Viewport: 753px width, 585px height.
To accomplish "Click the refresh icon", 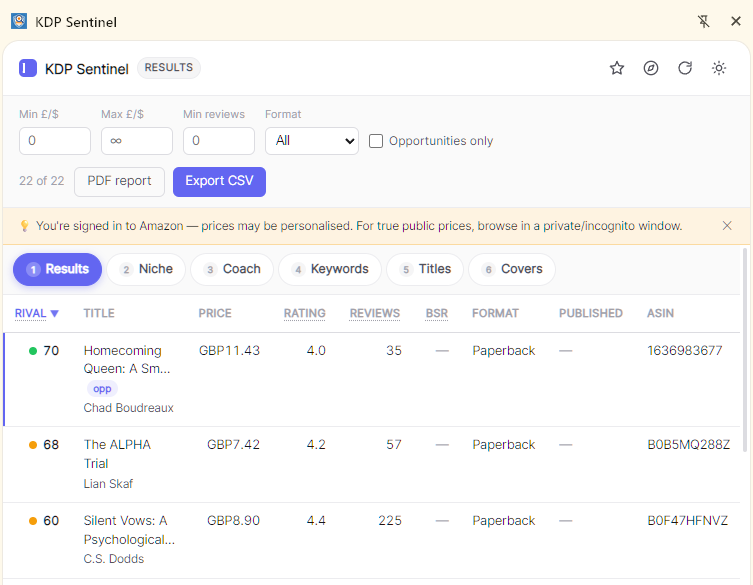I will [685, 68].
